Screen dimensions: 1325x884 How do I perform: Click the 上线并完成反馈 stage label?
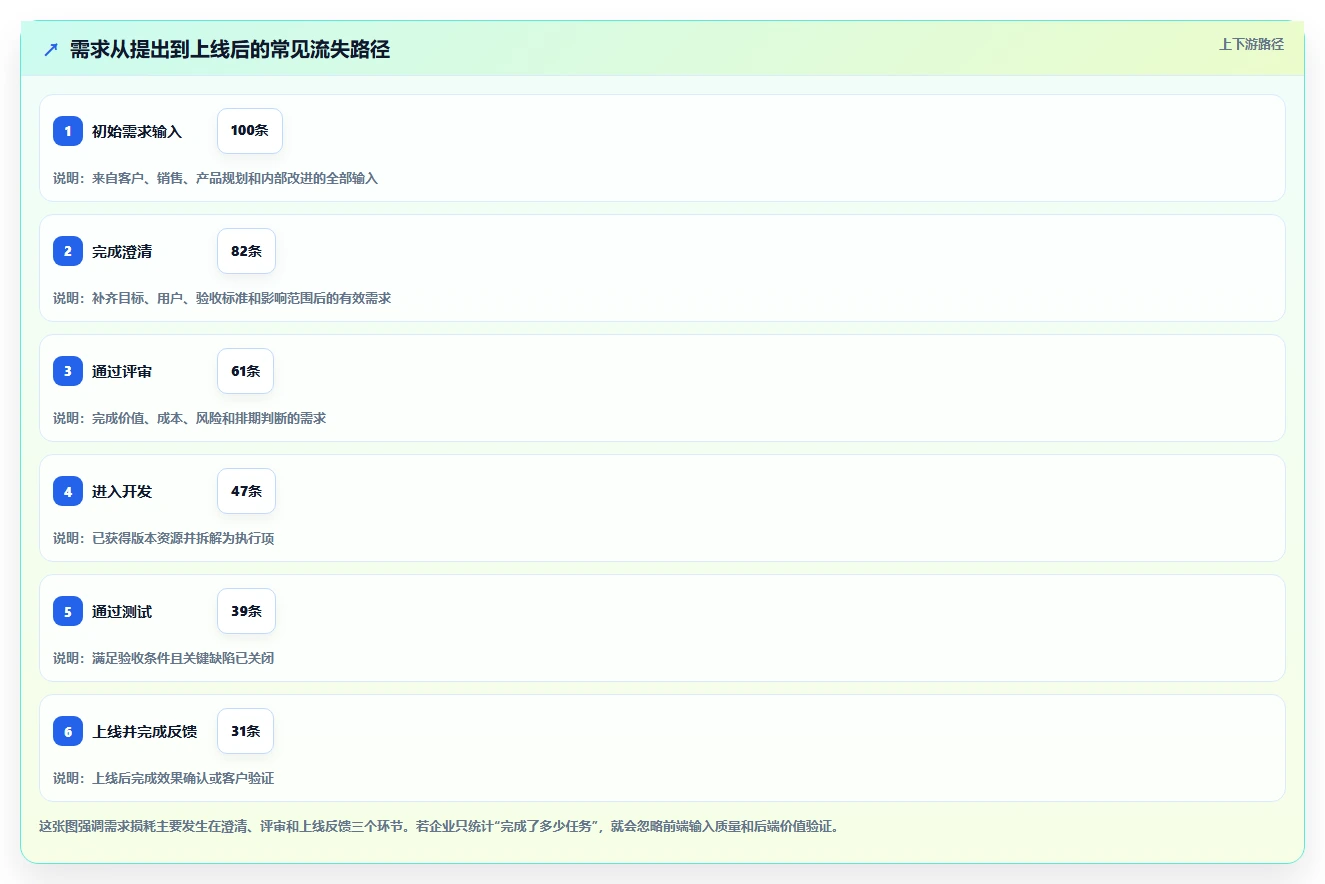click(145, 731)
